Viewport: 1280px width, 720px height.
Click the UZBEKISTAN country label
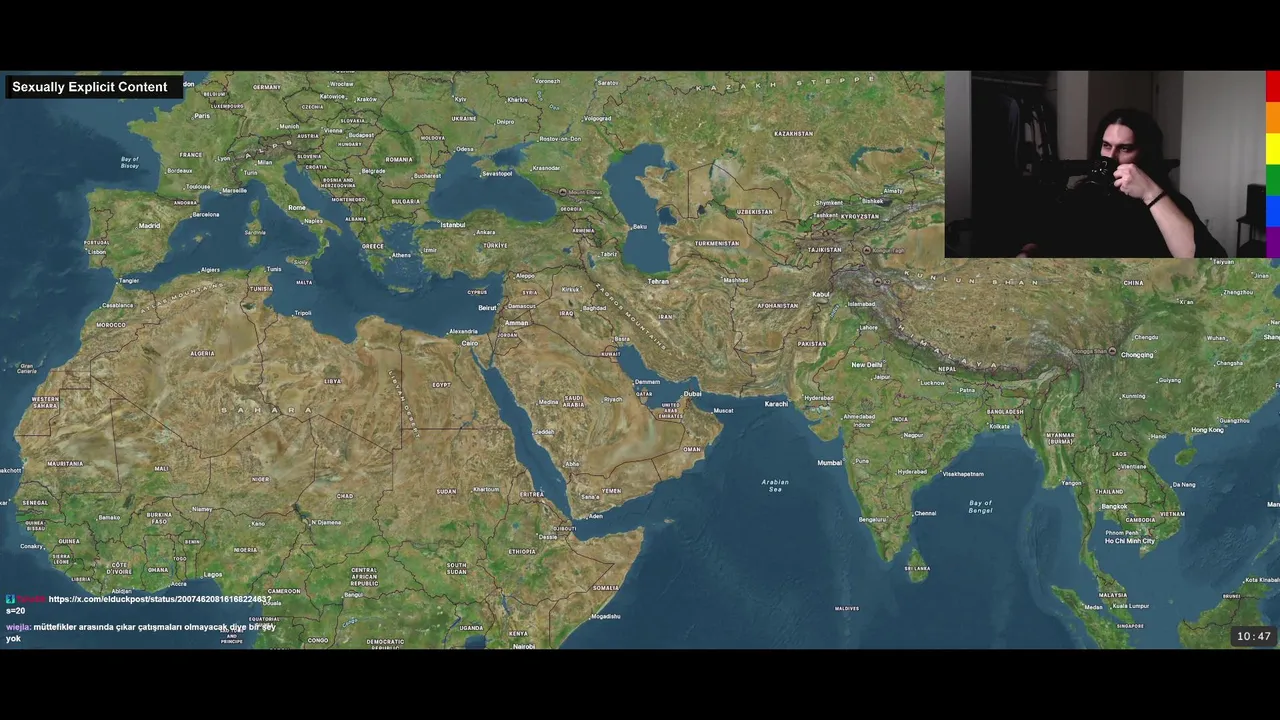point(755,212)
